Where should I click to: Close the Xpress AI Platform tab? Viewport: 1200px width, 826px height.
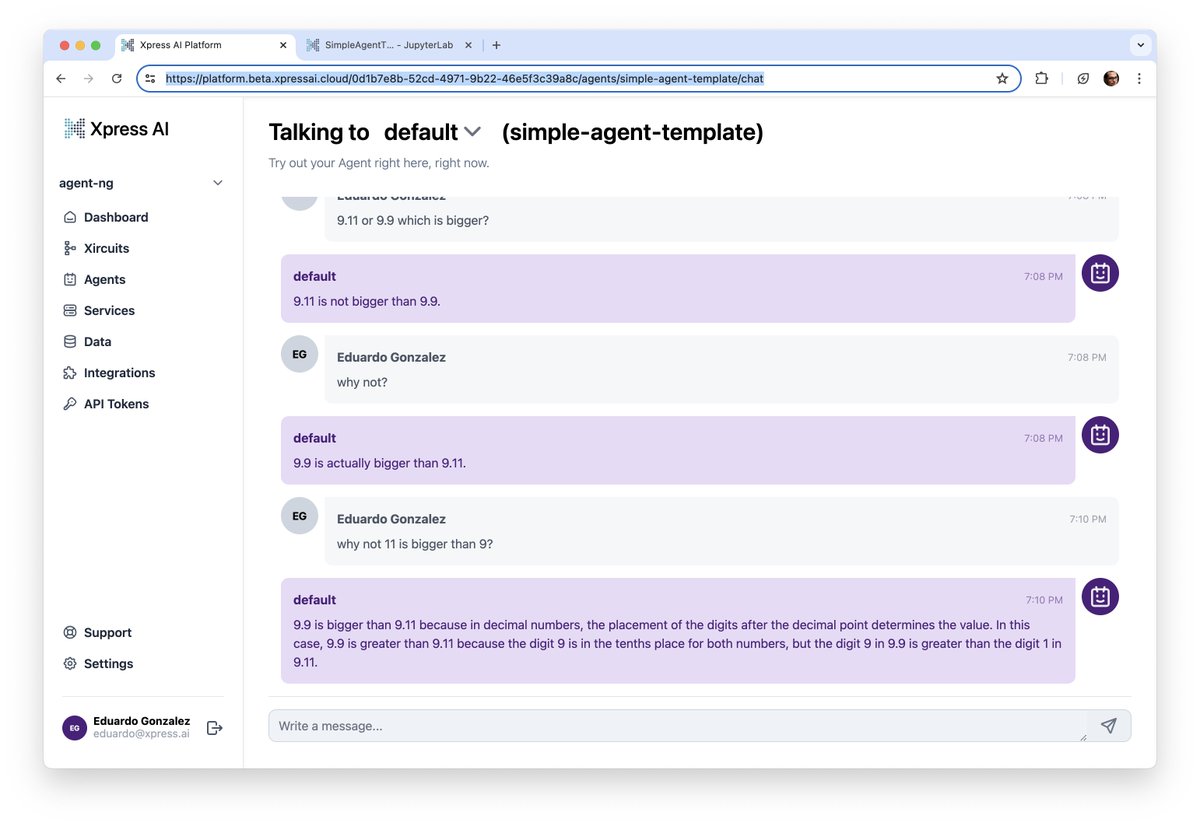point(283,45)
